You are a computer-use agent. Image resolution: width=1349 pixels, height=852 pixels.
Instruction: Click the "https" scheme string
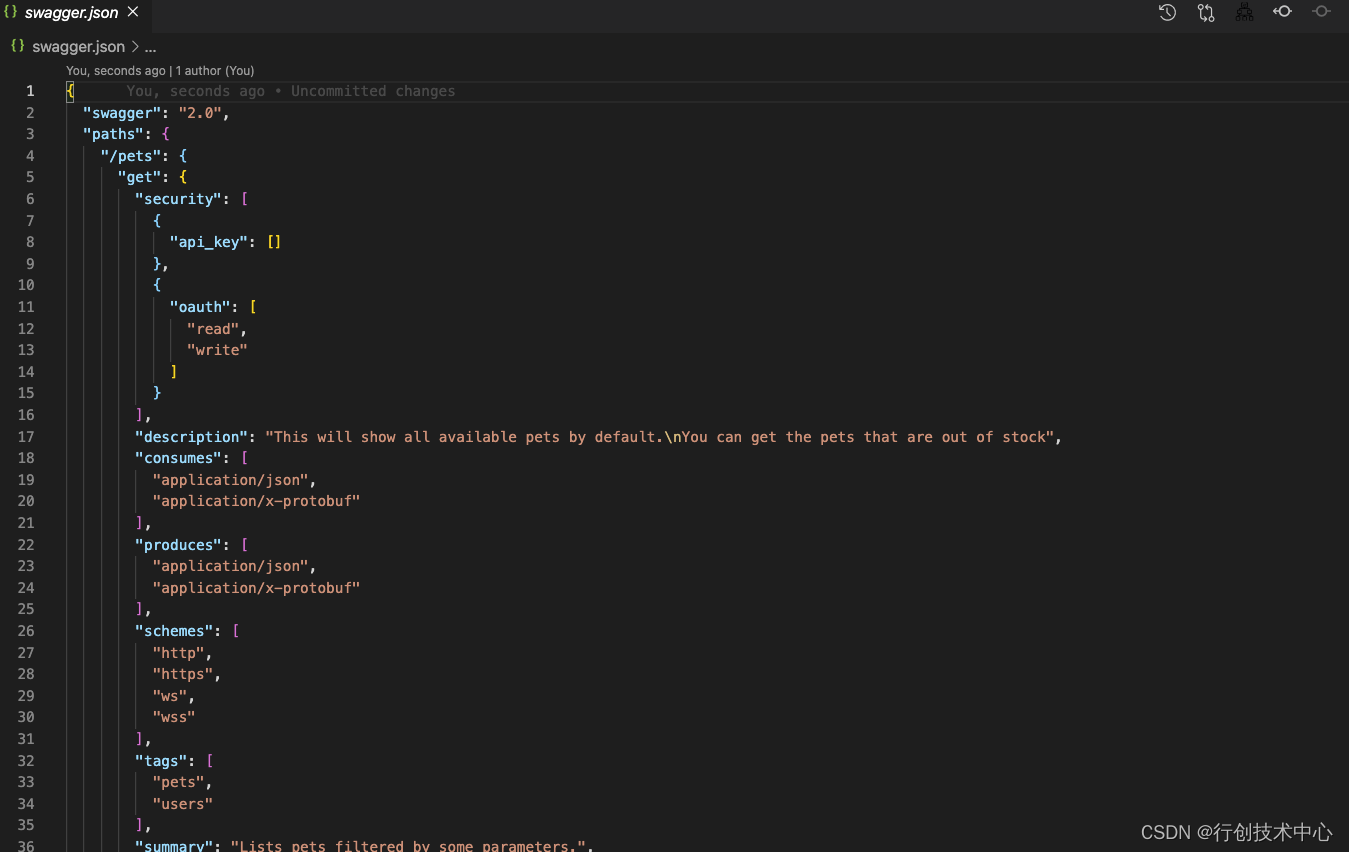183,674
